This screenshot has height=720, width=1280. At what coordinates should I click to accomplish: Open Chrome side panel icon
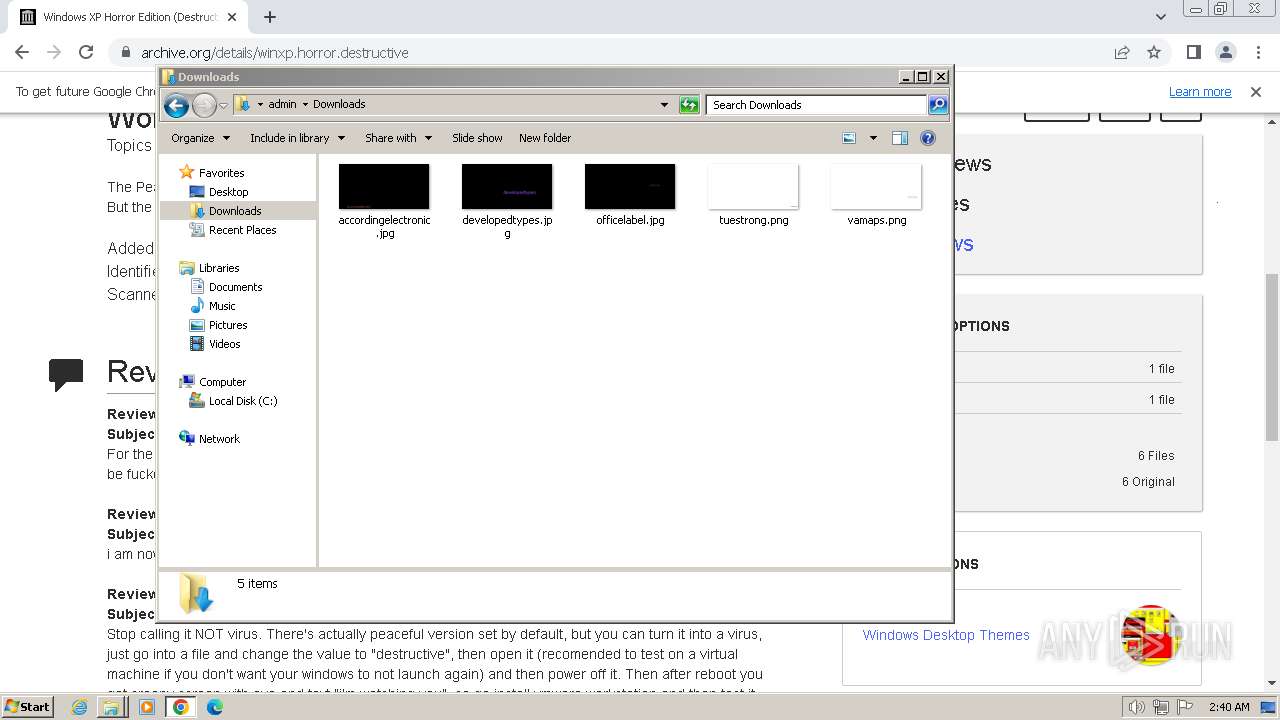pos(1193,52)
